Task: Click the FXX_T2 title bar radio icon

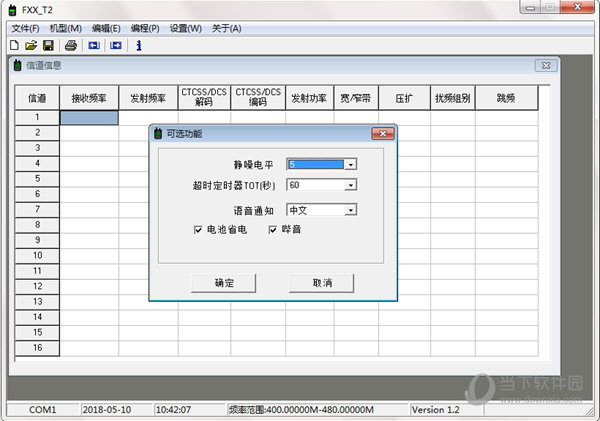Action: (x=12, y=10)
